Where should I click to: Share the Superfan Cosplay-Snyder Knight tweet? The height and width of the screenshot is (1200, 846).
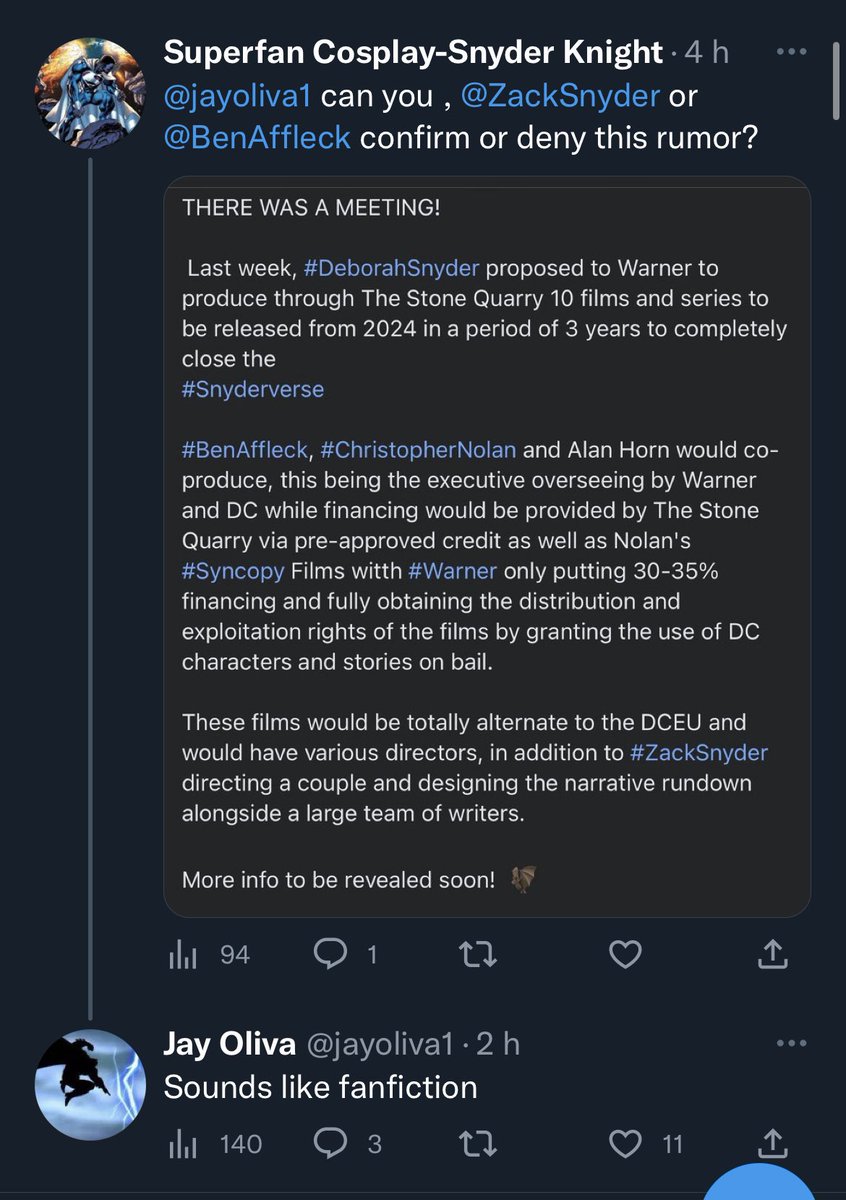(771, 956)
